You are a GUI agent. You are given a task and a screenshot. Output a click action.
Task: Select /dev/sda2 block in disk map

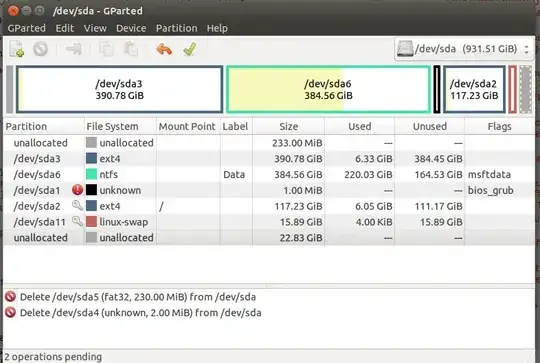(474, 89)
